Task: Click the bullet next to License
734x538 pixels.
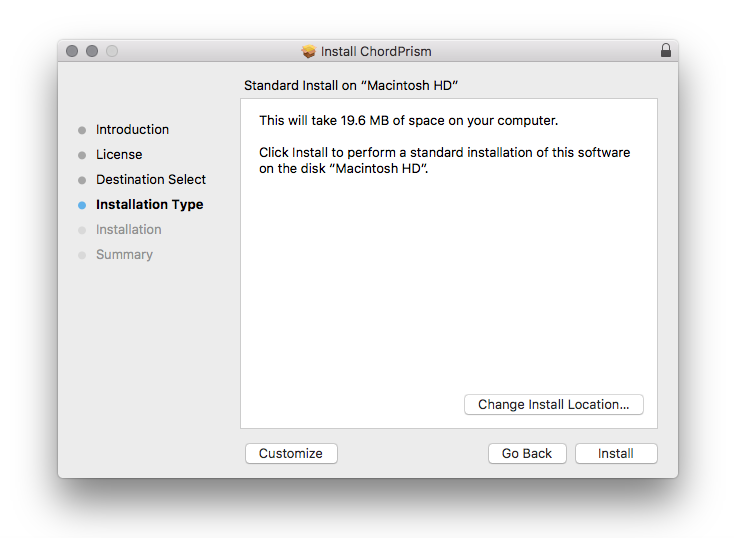Action: [82, 155]
